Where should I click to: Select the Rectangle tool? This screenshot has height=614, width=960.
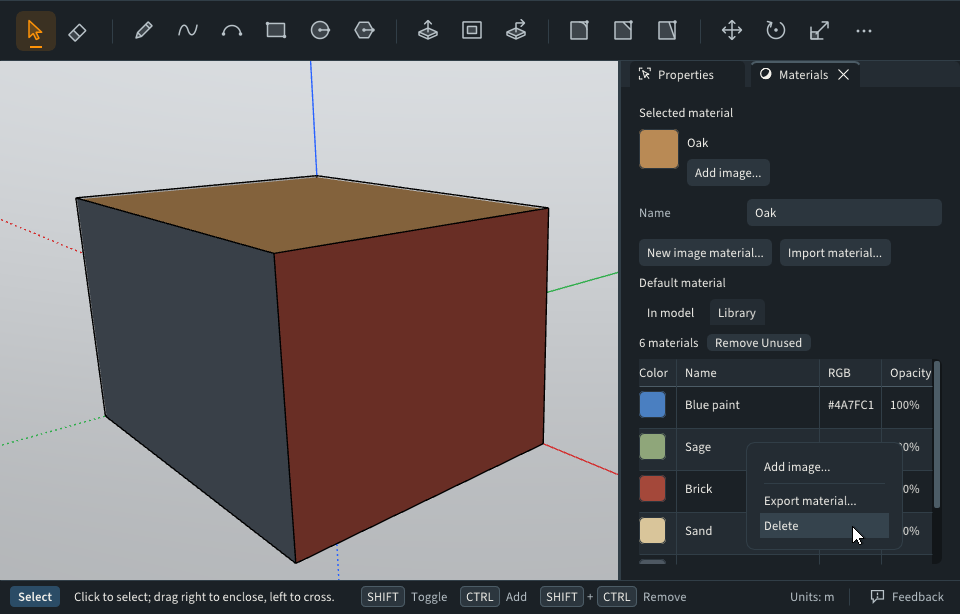point(276,31)
